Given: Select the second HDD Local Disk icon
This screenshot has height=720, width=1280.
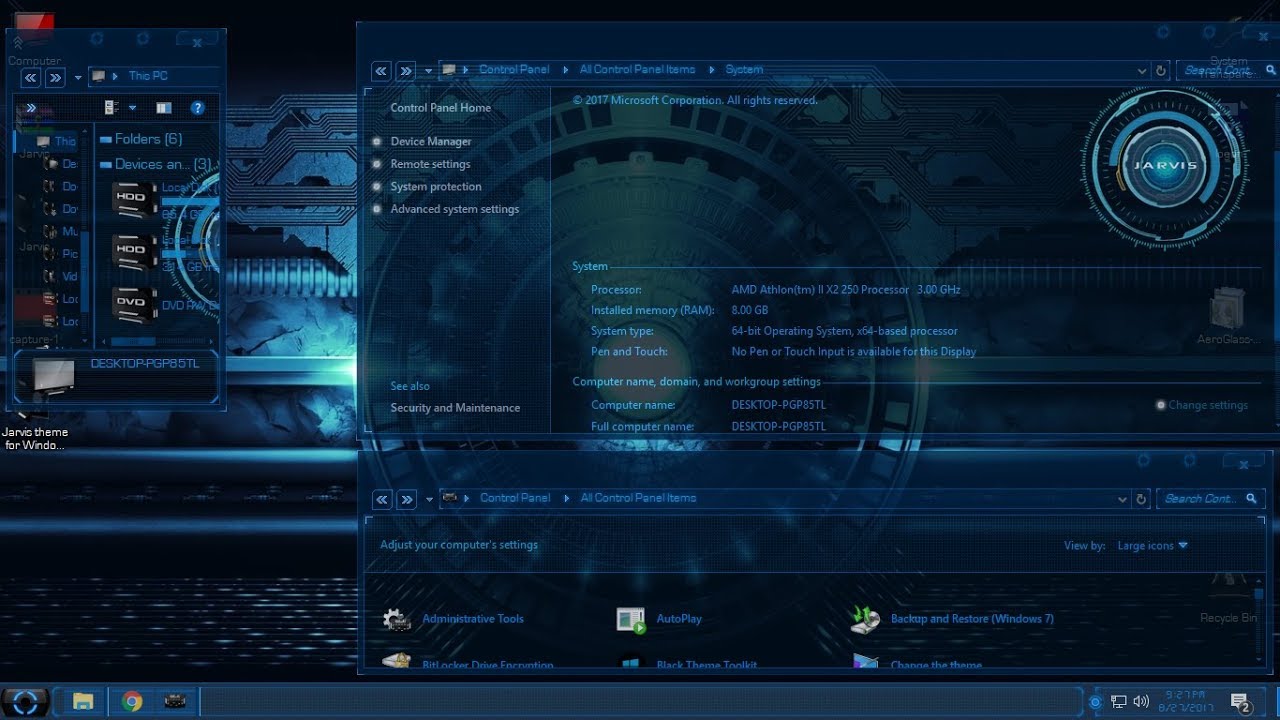Looking at the screenshot, I should click(134, 251).
